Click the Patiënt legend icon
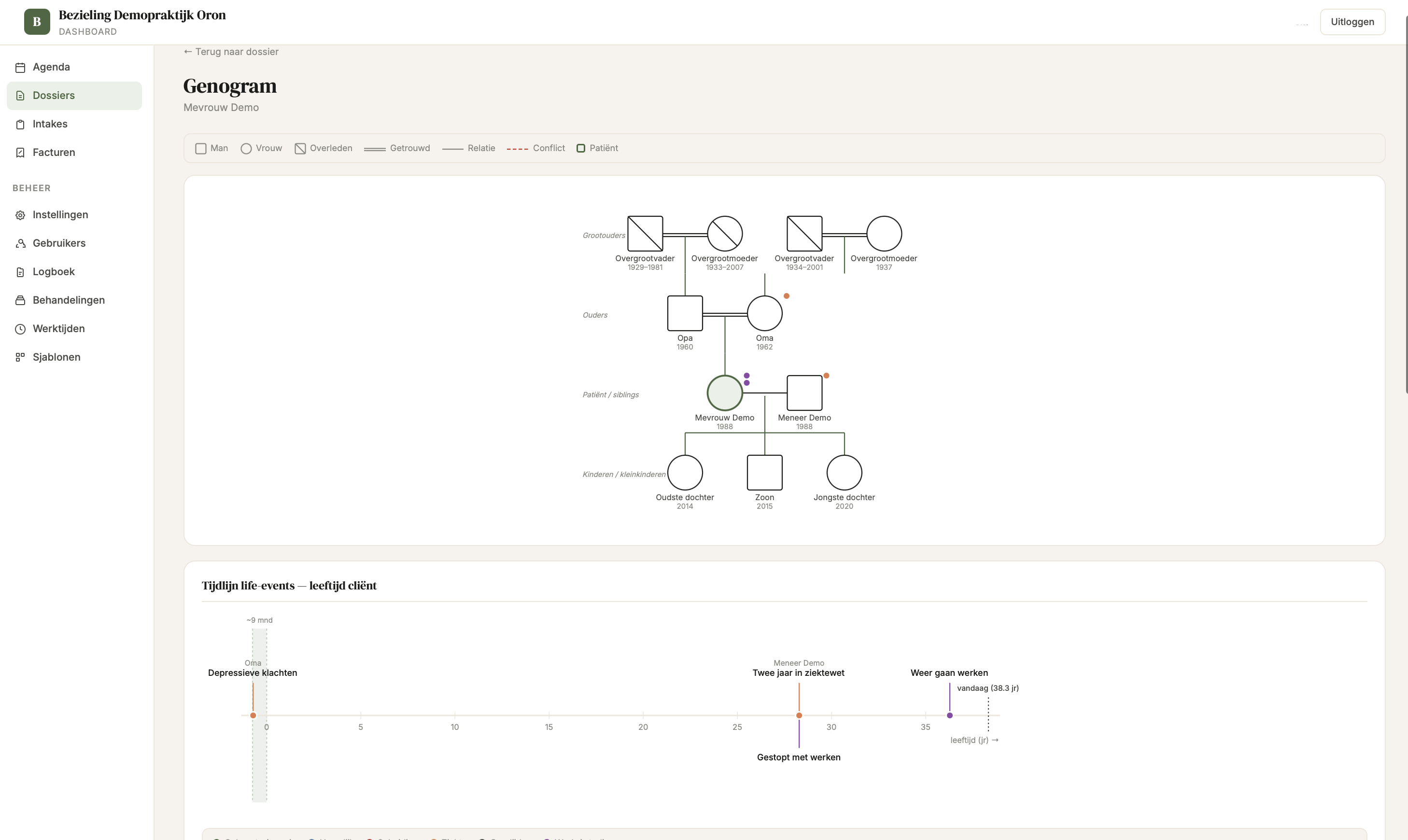The width and height of the screenshot is (1408, 840). point(581,148)
